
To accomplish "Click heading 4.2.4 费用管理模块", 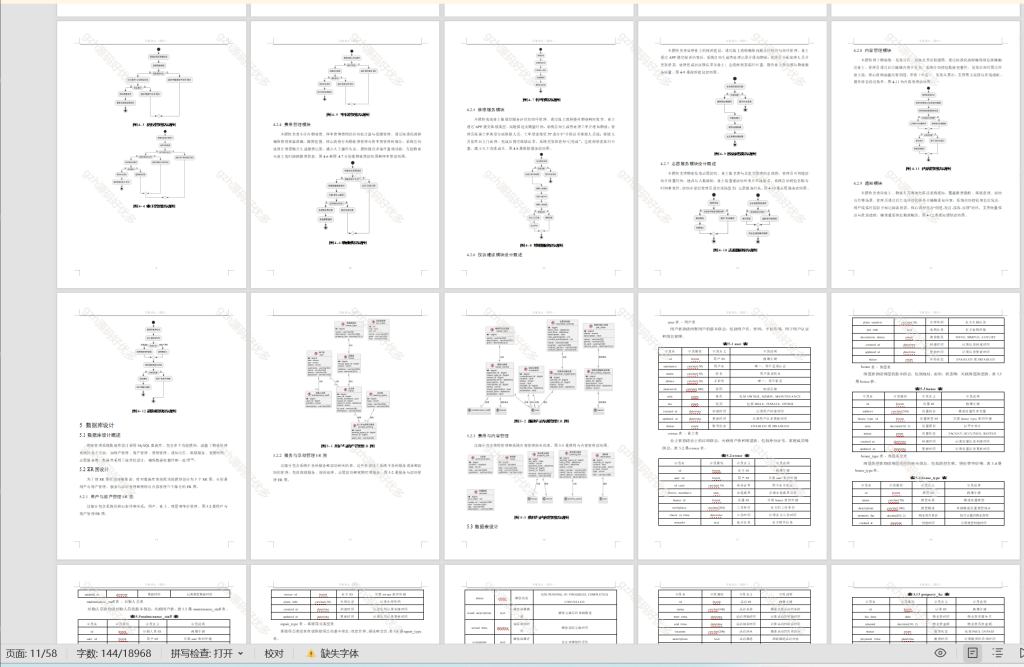I will (292, 124).
